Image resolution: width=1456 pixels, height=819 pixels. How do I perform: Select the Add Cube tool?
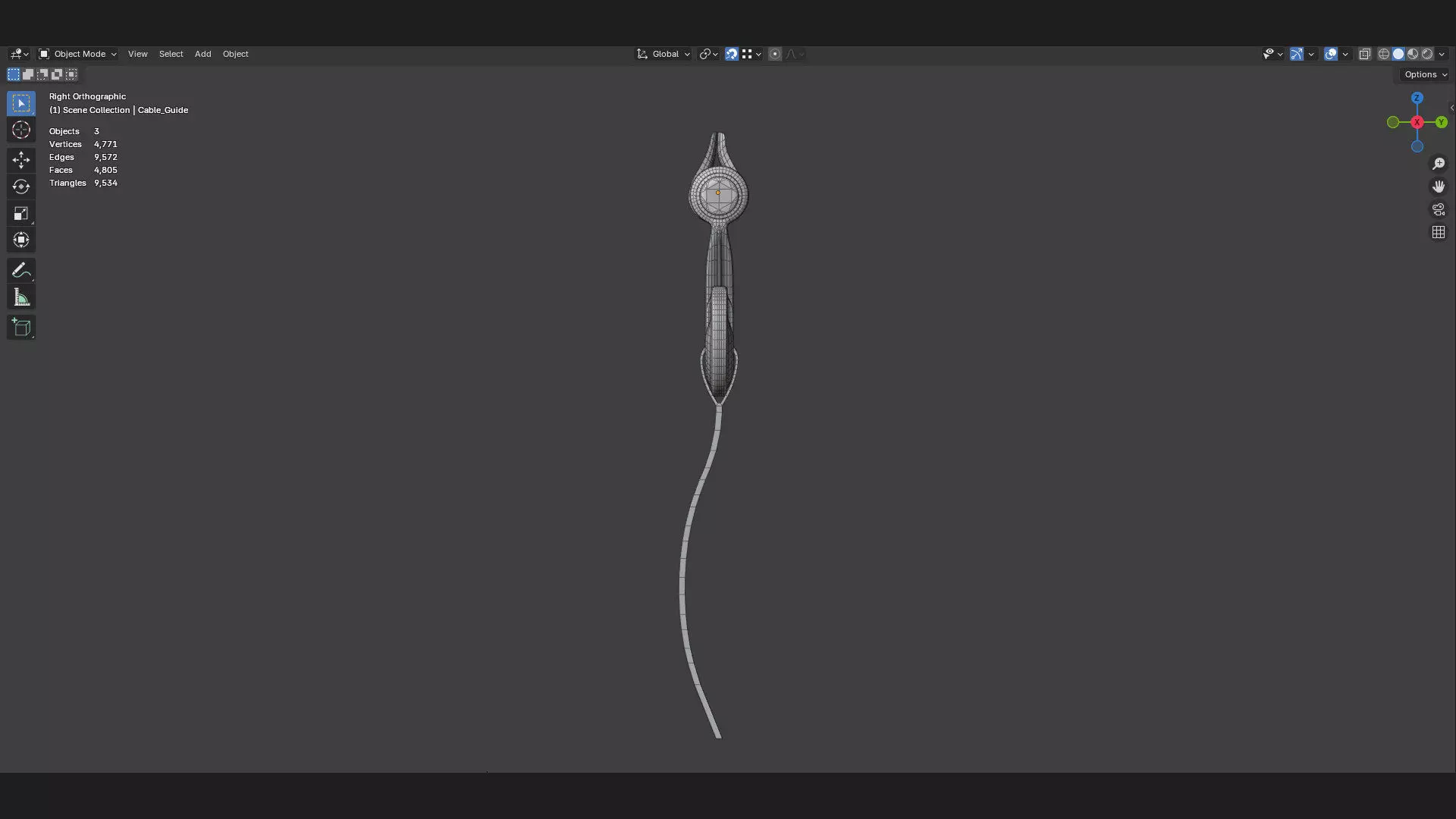(21, 328)
